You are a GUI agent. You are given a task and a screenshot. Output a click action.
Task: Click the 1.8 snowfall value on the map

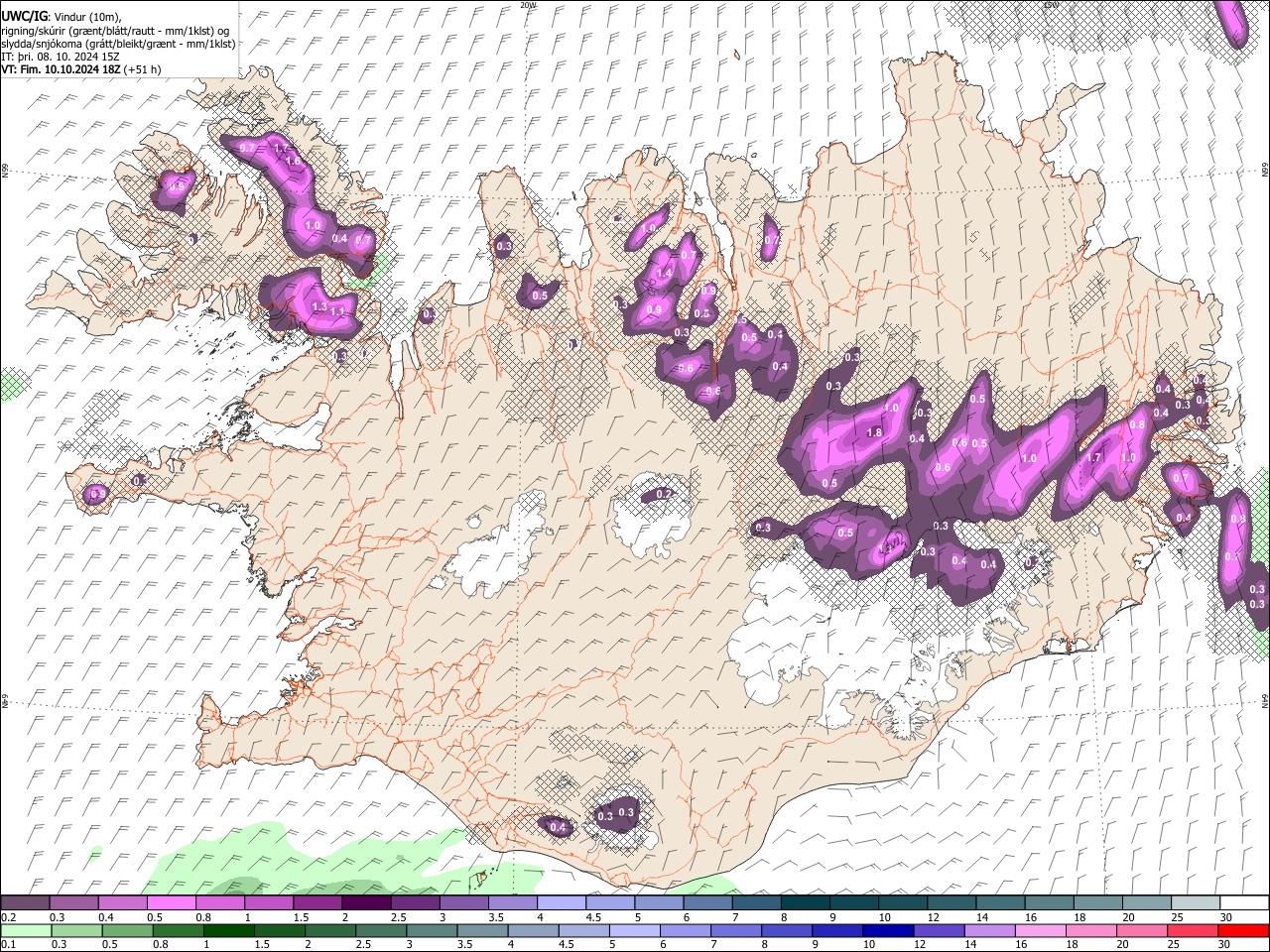coord(874,432)
